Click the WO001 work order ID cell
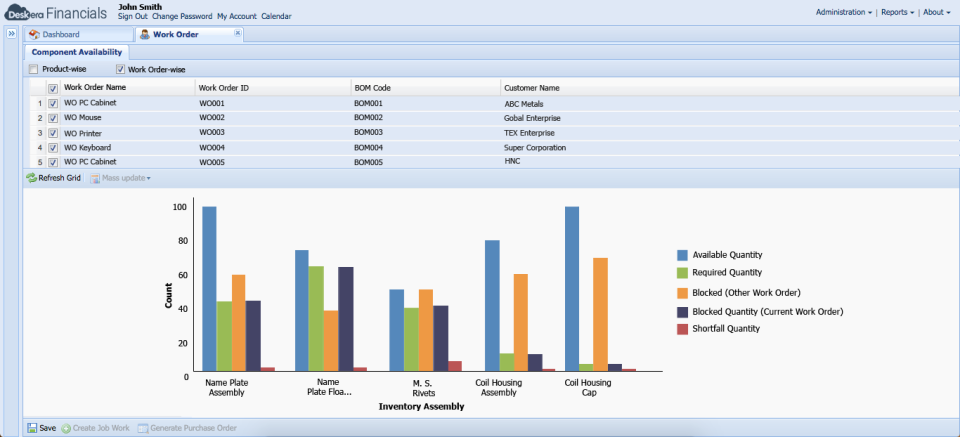Image resolution: width=960 pixels, height=437 pixels. coord(212,103)
